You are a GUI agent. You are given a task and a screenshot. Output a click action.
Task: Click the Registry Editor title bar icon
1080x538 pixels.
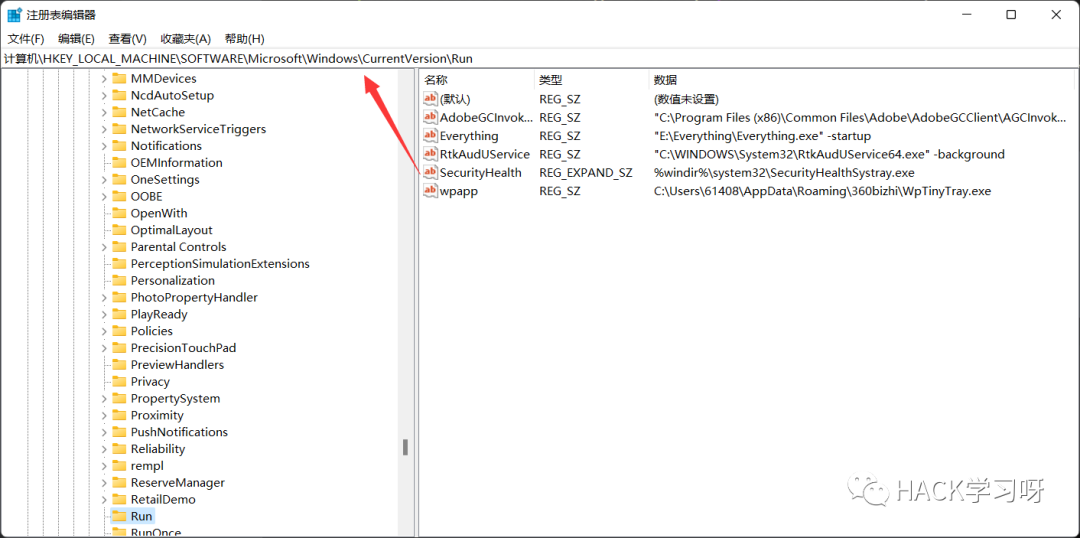pos(14,14)
